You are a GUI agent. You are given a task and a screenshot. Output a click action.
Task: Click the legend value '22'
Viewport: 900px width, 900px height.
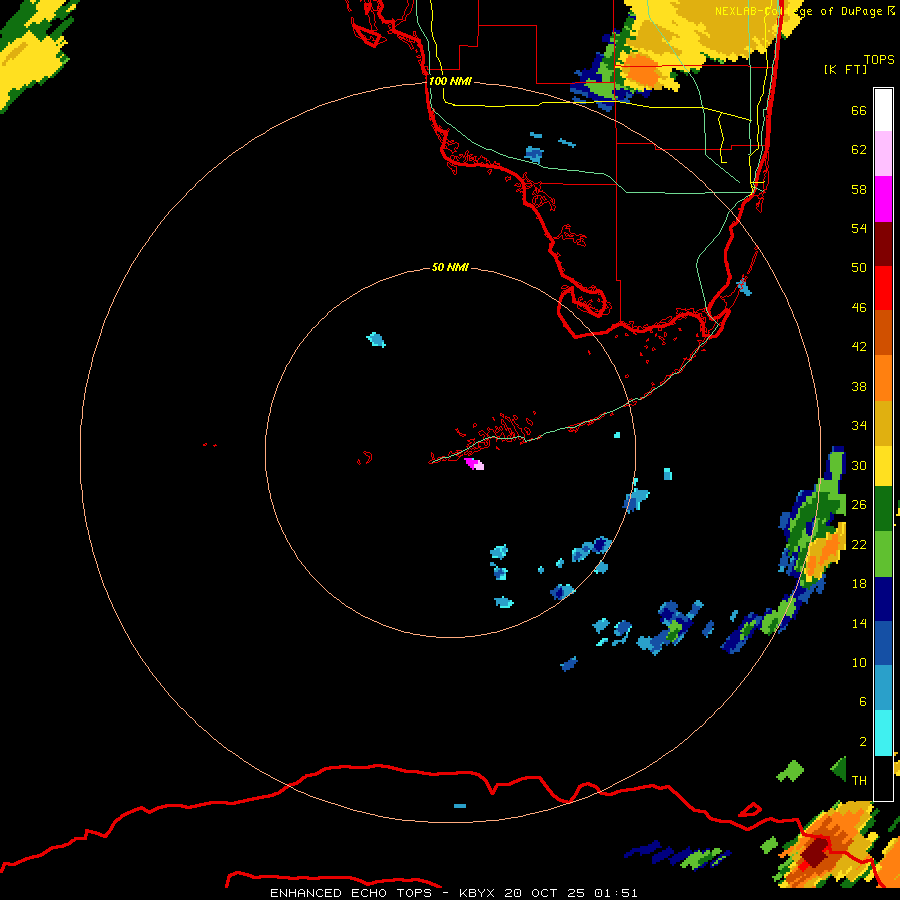click(859, 544)
